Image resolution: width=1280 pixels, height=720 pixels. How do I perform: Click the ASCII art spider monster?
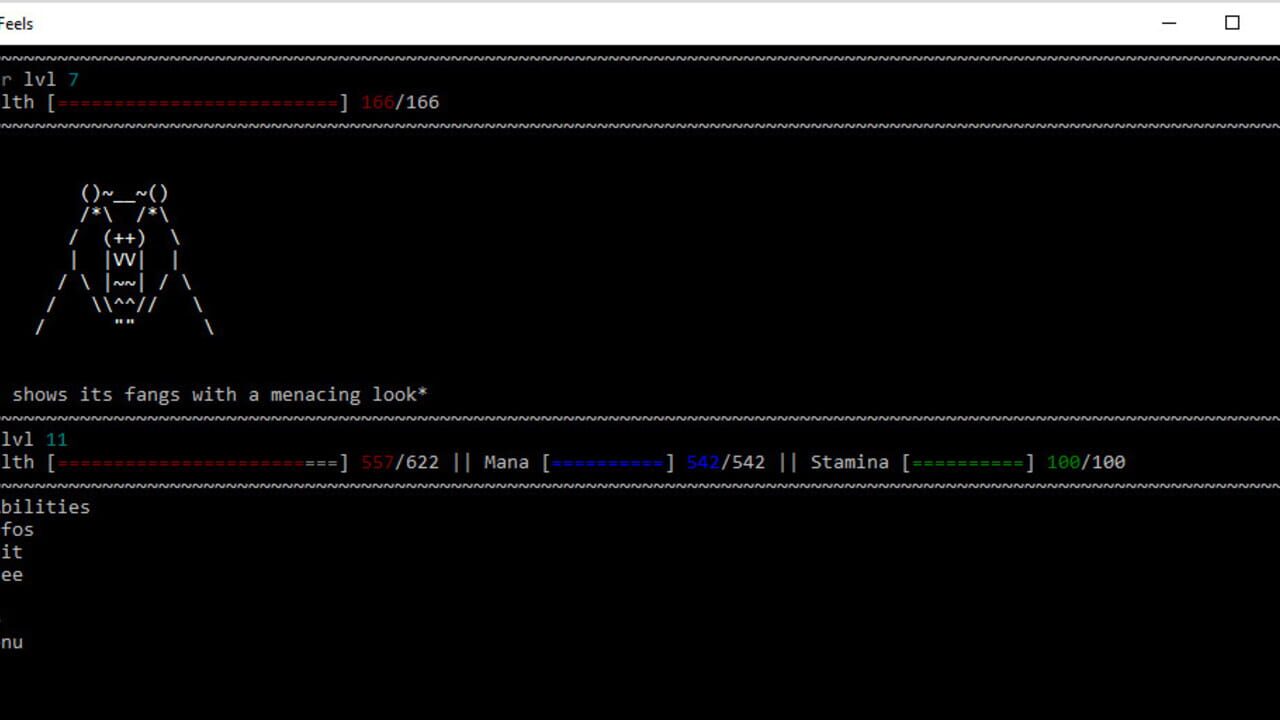tap(125, 260)
